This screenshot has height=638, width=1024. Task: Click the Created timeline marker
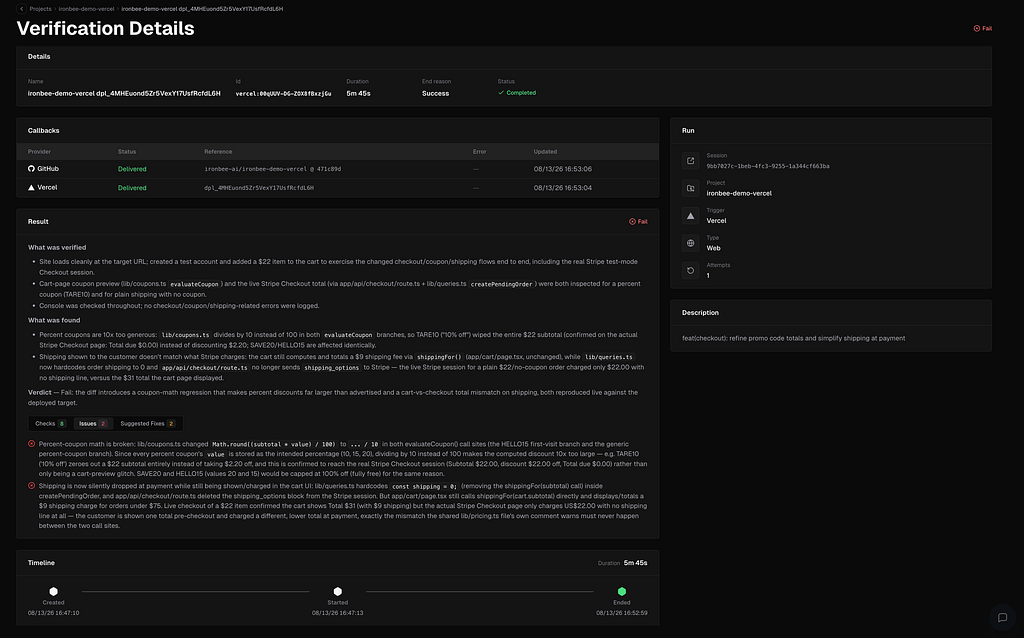click(54, 591)
